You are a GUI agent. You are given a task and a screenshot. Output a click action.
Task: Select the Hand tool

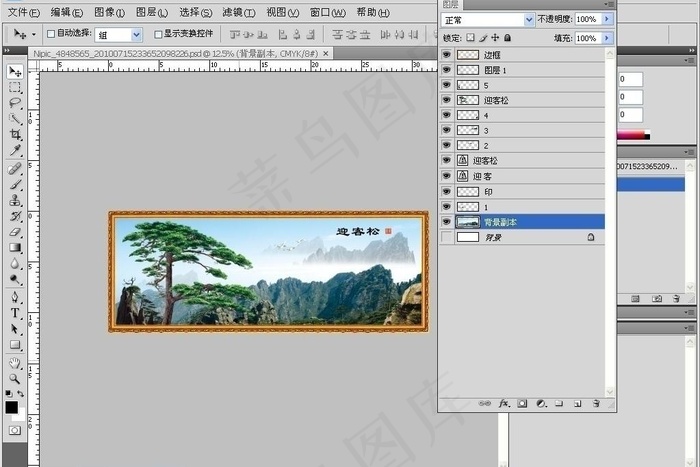click(15, 363)
